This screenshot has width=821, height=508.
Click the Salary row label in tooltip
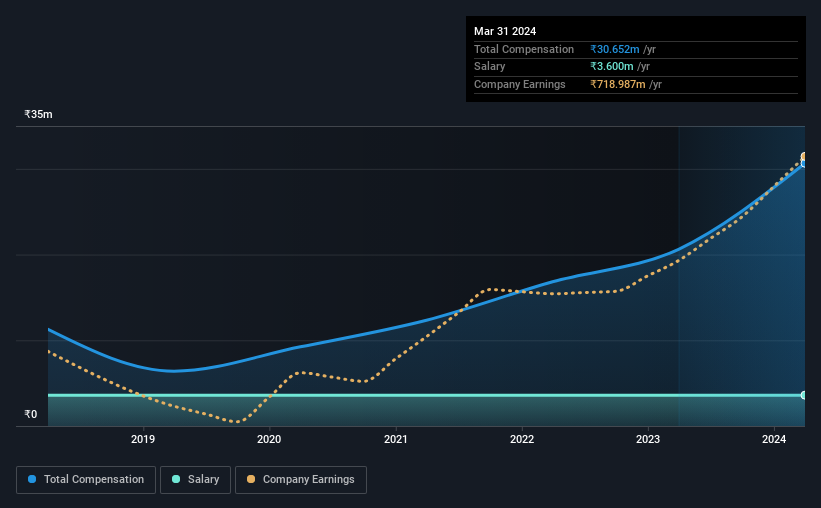tap(490, 67)
